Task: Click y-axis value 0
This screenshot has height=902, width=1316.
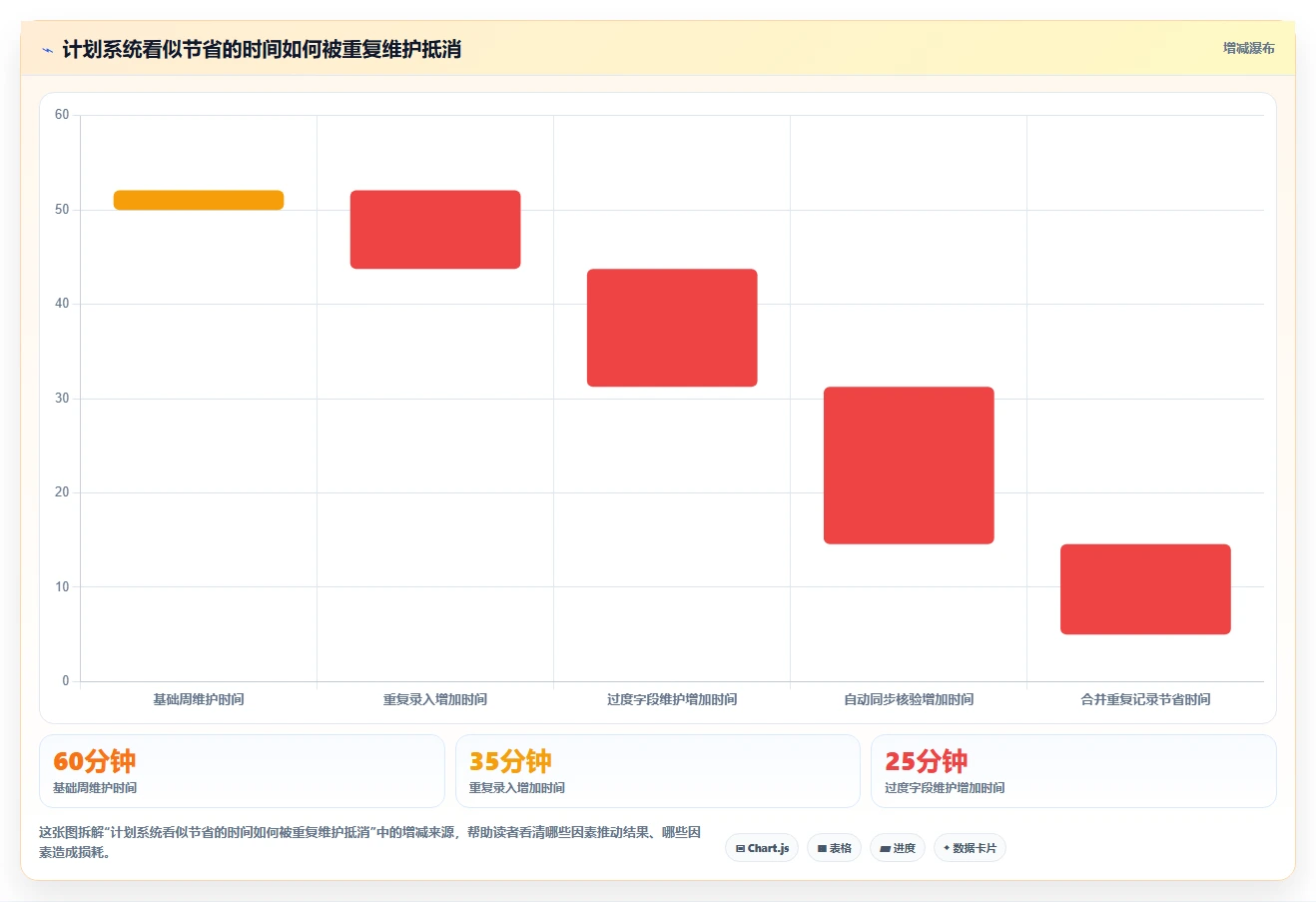Action: coord(66,681)
